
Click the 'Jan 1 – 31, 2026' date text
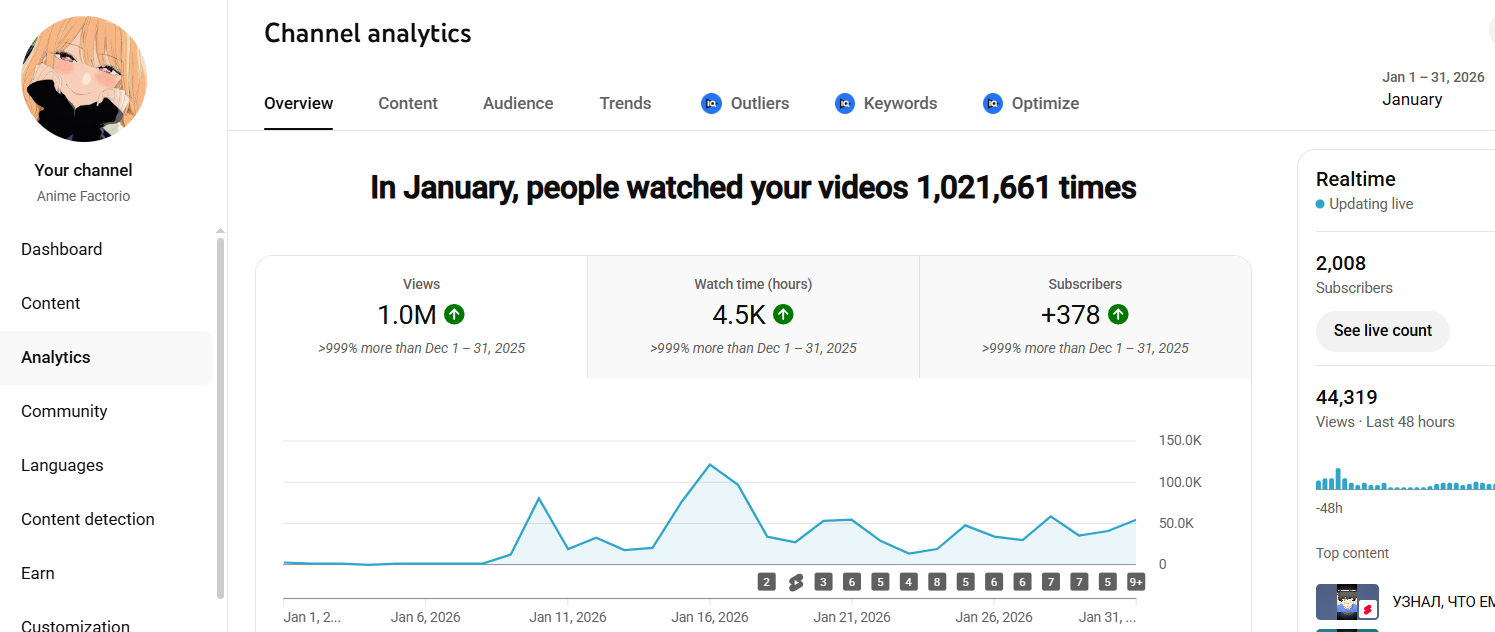(x=1433, y=77)
